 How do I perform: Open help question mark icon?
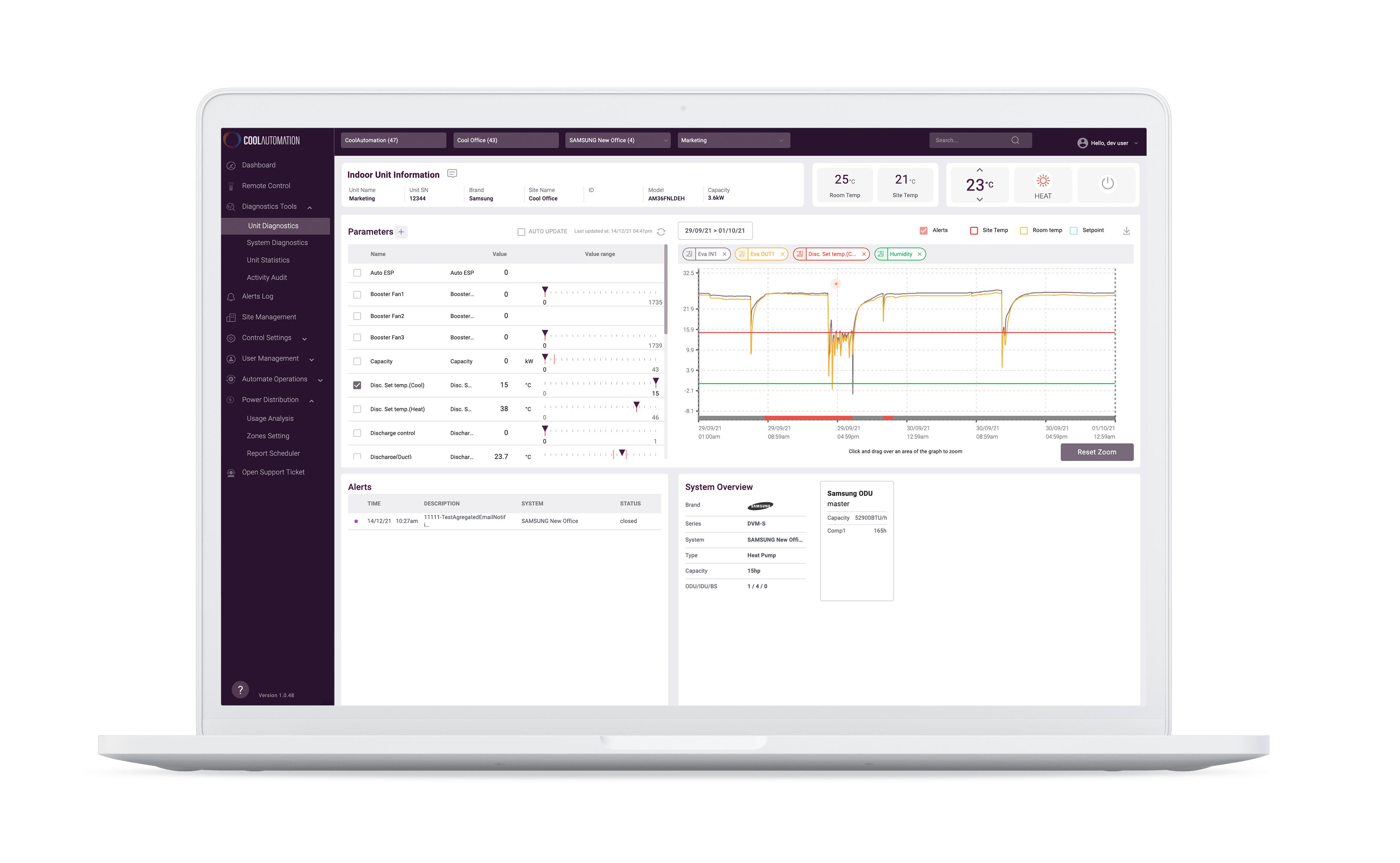coord(240,690)
